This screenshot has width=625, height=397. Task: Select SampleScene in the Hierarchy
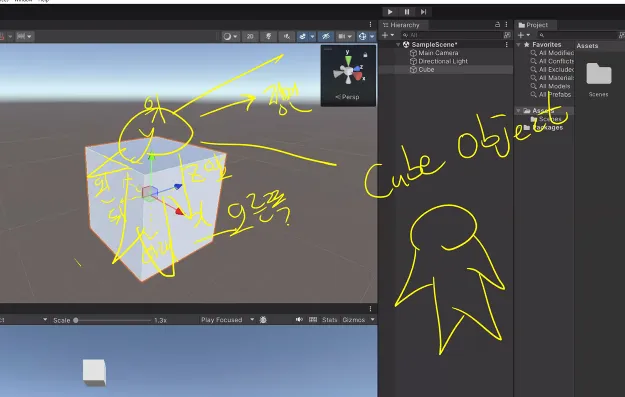point(434,45)
